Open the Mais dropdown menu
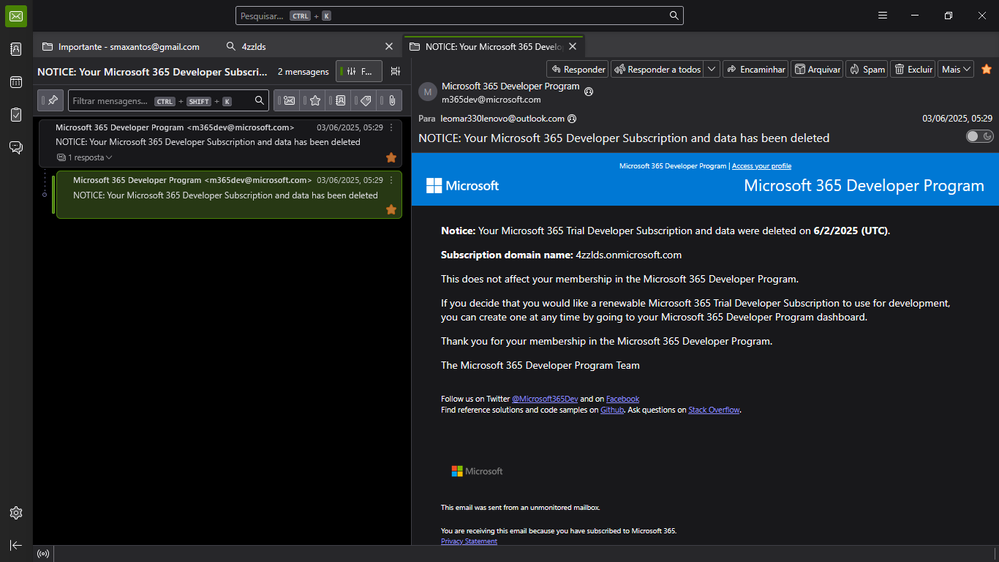The width and height of the screenshot is (999, 562). tap(956, 69)
